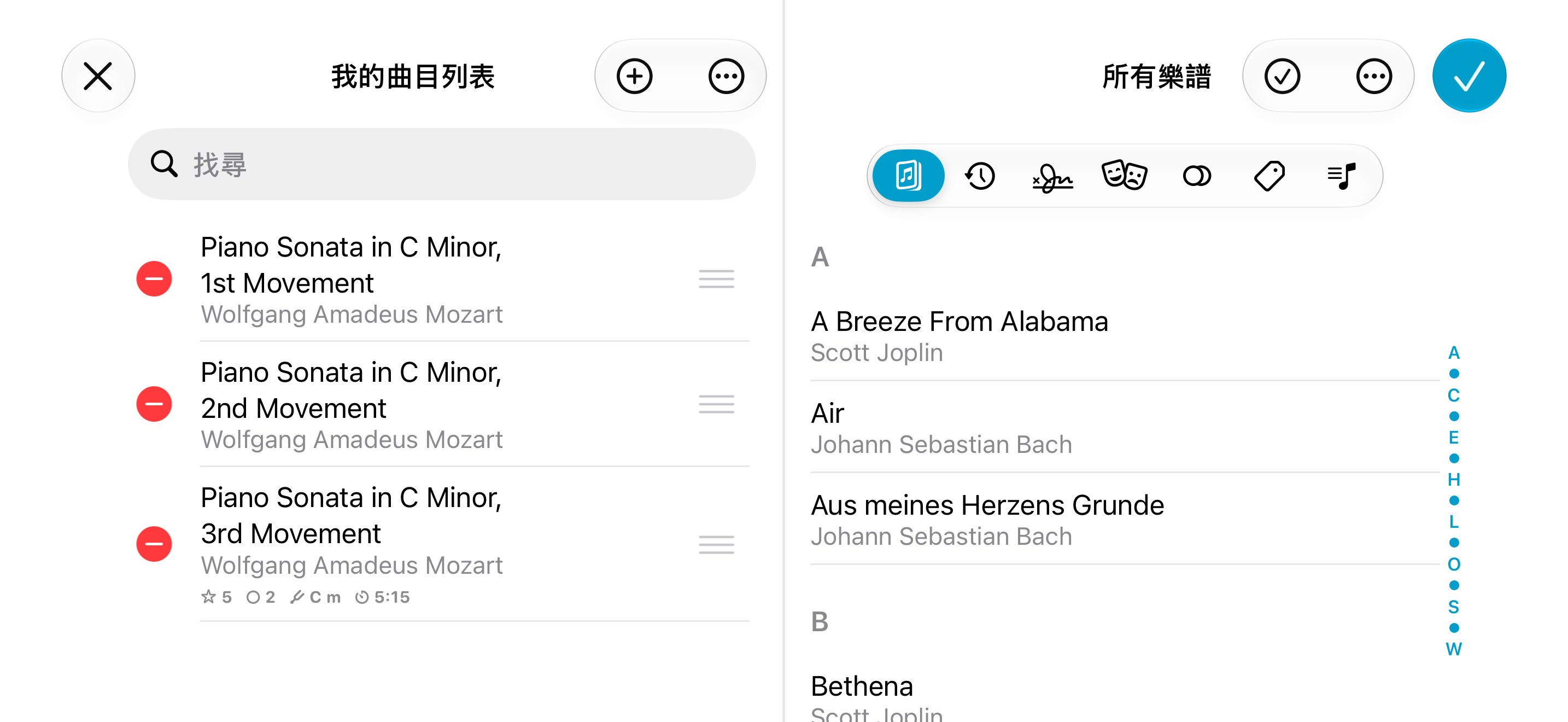This screenshot has height=722, width=1568.
Task: Tap the select-all checkmark circle icon
Action: pyautogui.click(x=1282, y=76)
